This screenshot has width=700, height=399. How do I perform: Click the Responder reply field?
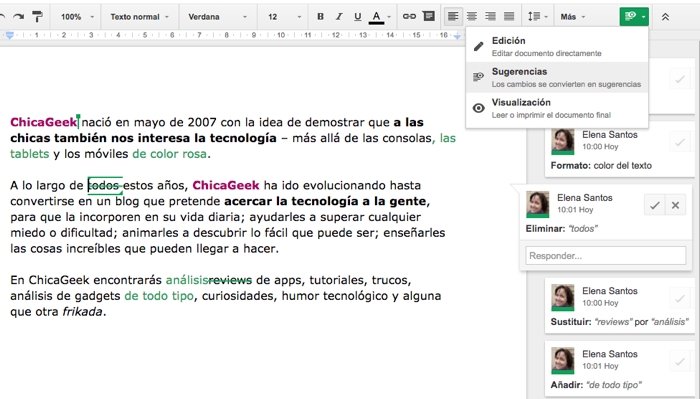coord(606,256)
